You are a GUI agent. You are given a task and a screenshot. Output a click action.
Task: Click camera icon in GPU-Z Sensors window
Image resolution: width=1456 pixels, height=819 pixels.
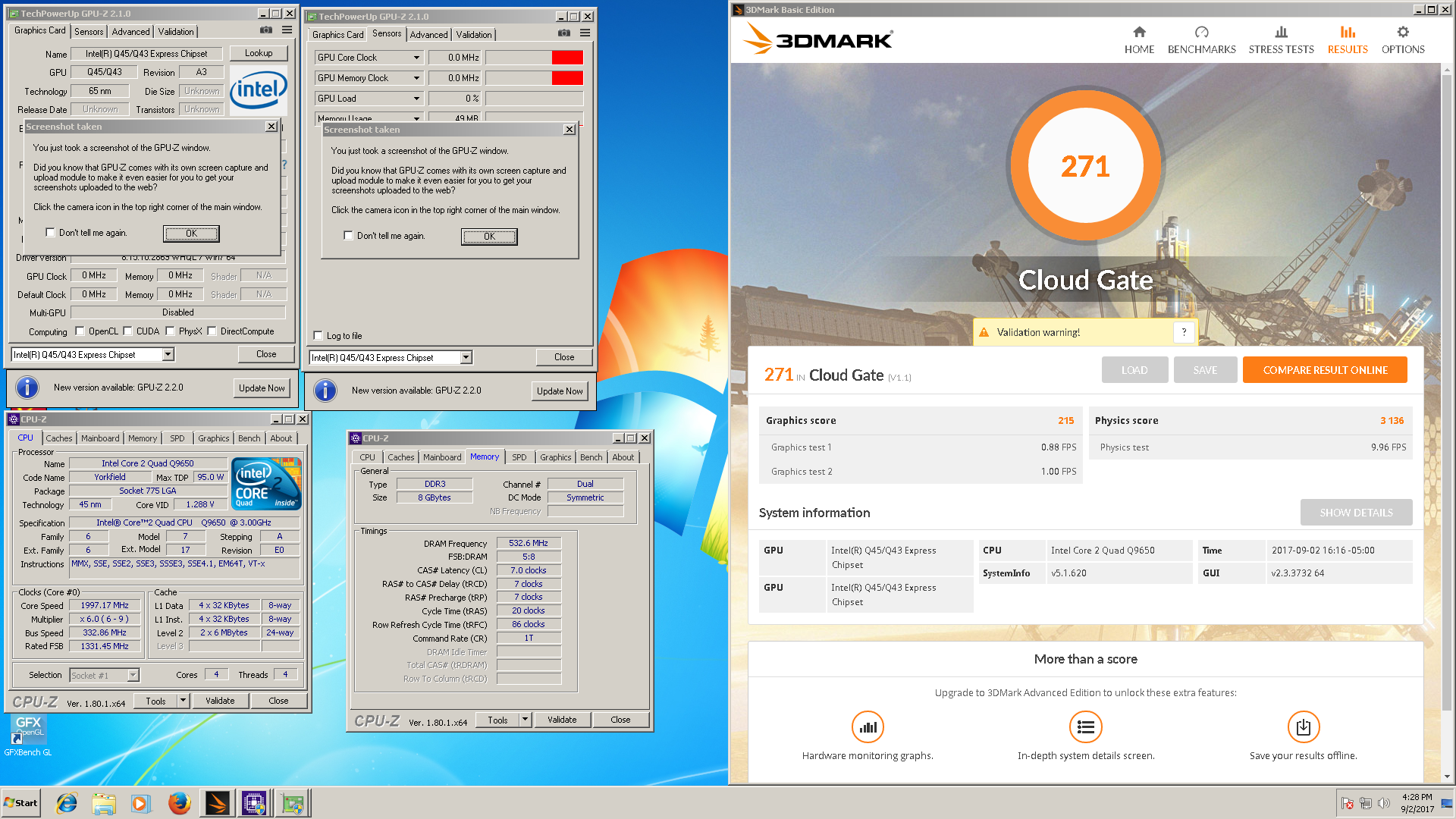(x=564, y=33)
